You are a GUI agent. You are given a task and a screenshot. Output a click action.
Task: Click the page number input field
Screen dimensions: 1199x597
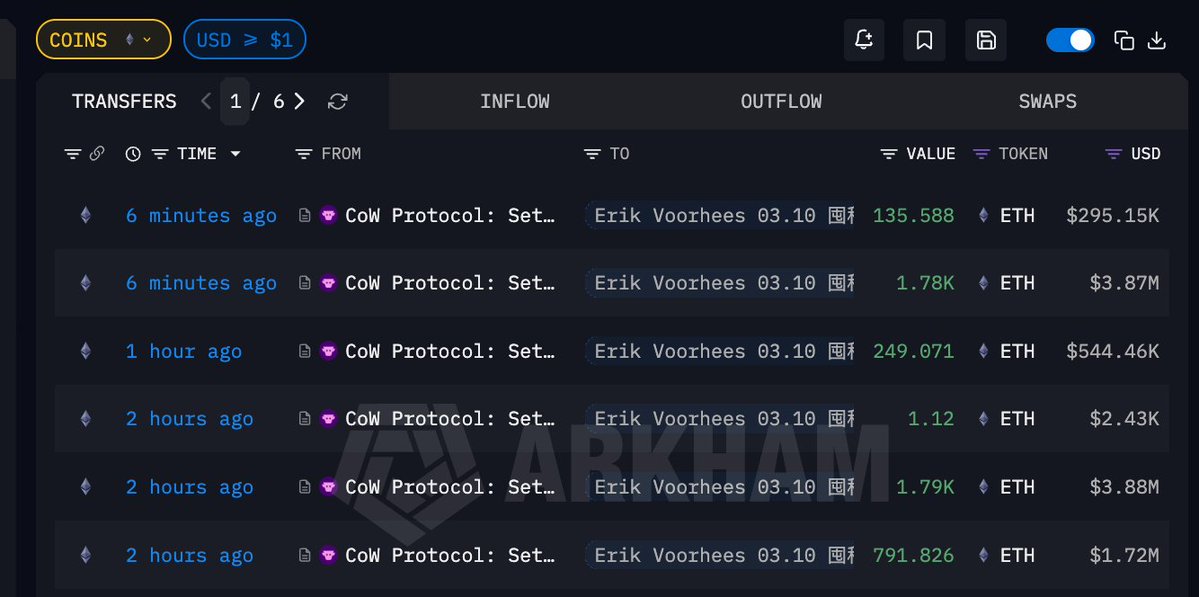pos(235,101)
